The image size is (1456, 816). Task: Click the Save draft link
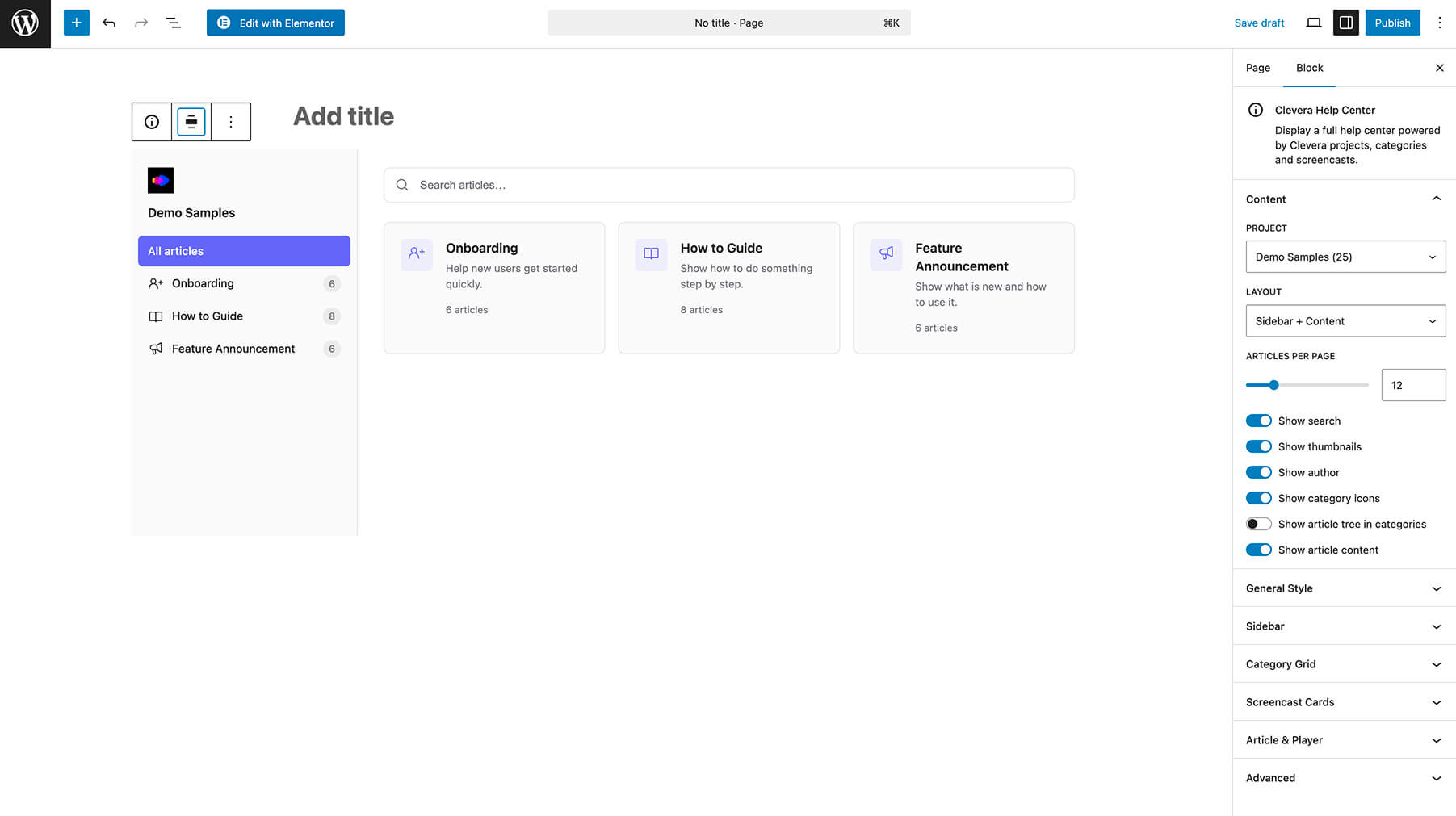click(1259, 23)
